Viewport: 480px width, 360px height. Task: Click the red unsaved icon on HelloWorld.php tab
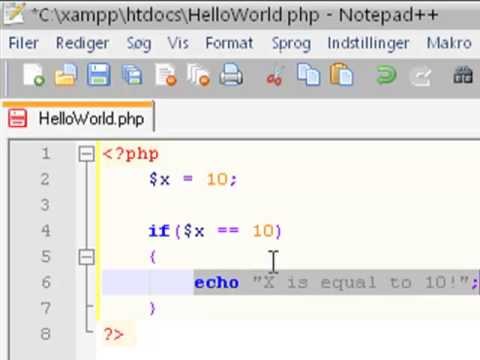click(17, 119)
